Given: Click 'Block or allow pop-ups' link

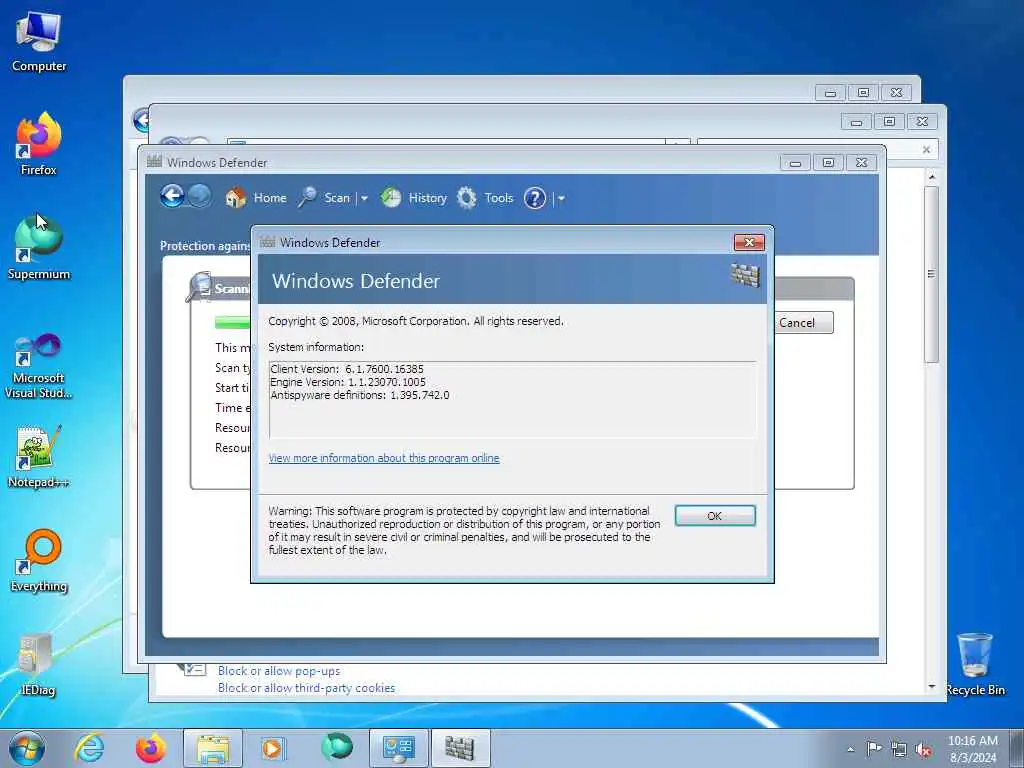Looking at the screenshot, I should 279,671.
